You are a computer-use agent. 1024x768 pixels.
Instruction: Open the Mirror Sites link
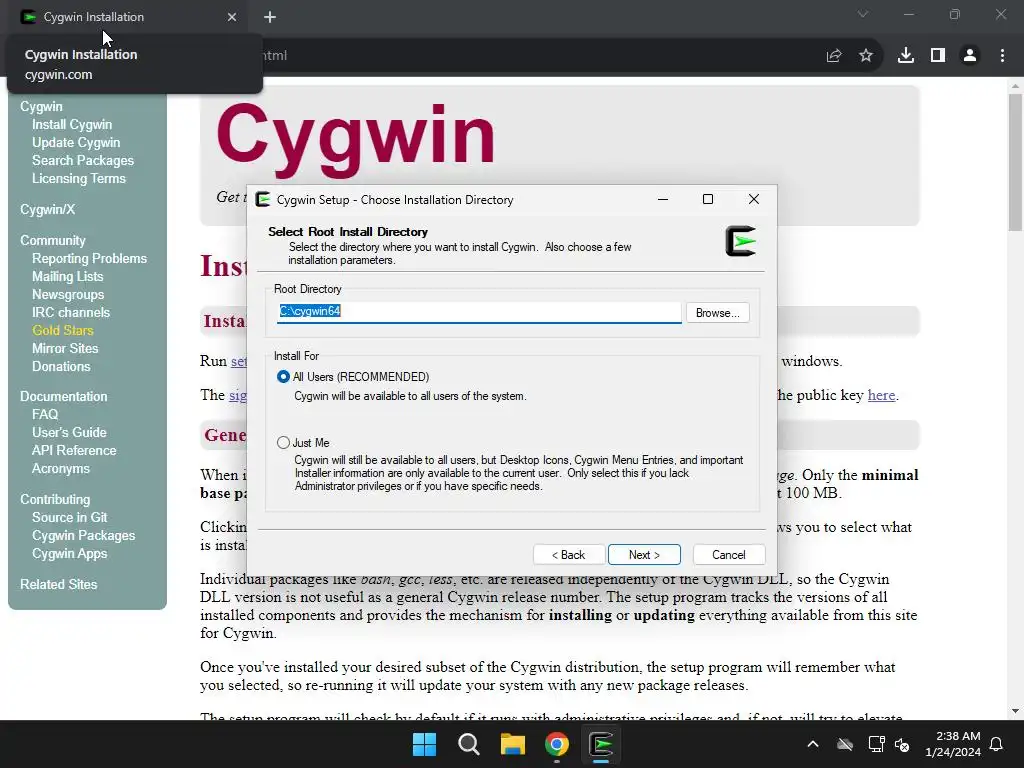point(65,348)
